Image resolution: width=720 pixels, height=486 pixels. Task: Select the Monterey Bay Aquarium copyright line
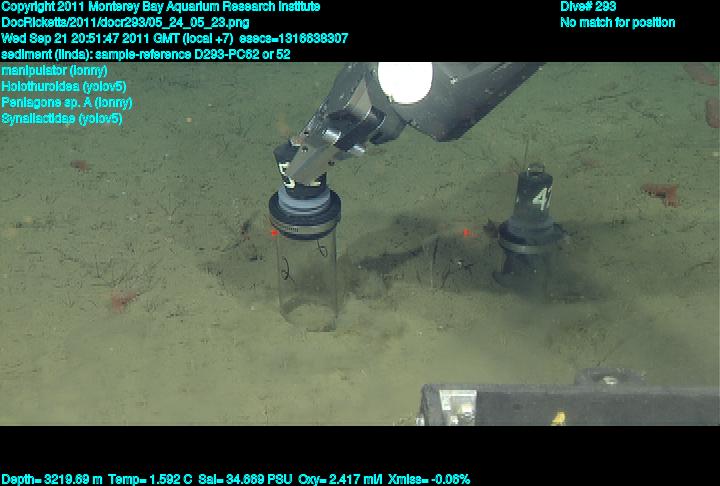tap(161, 7)
